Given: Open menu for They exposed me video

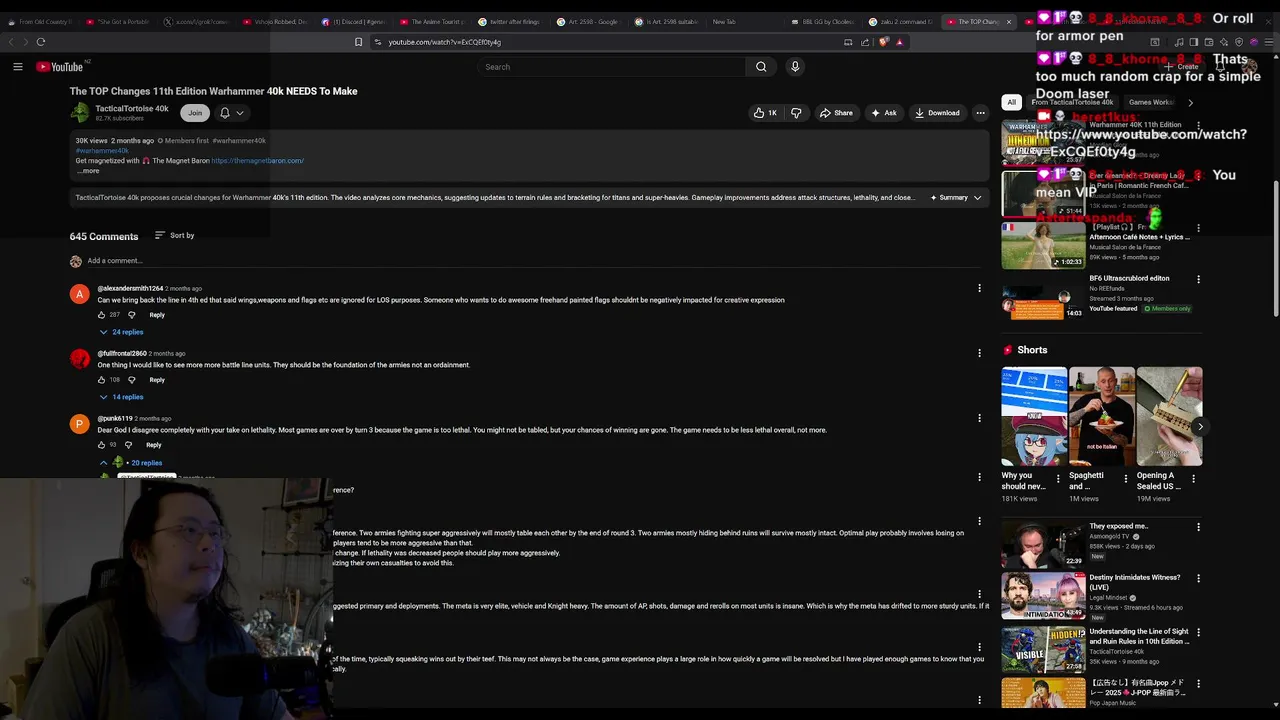Looking at the screenshot, I should click(1198, 527).
